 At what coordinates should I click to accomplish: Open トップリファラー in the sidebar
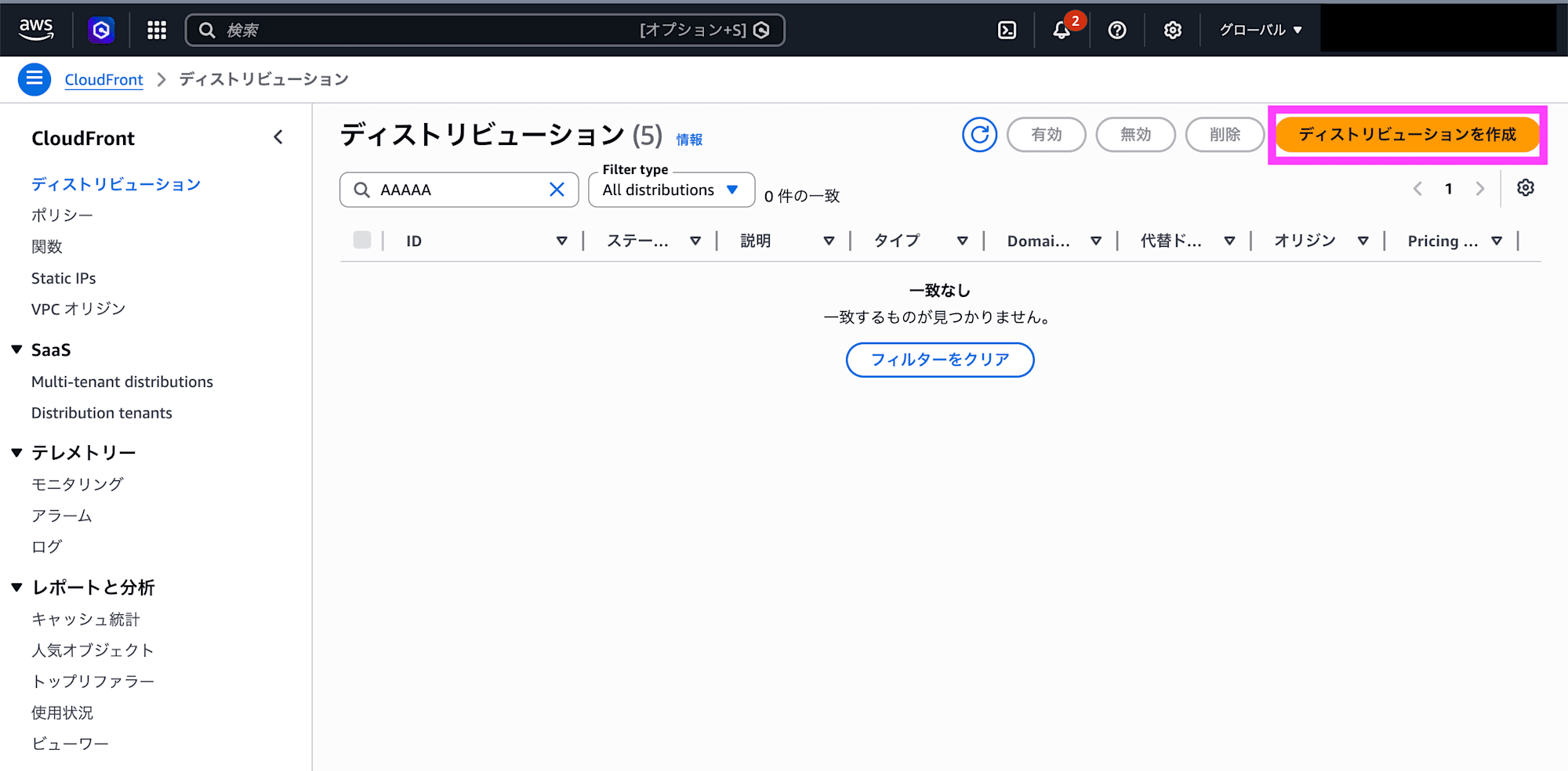click(93, 682)
